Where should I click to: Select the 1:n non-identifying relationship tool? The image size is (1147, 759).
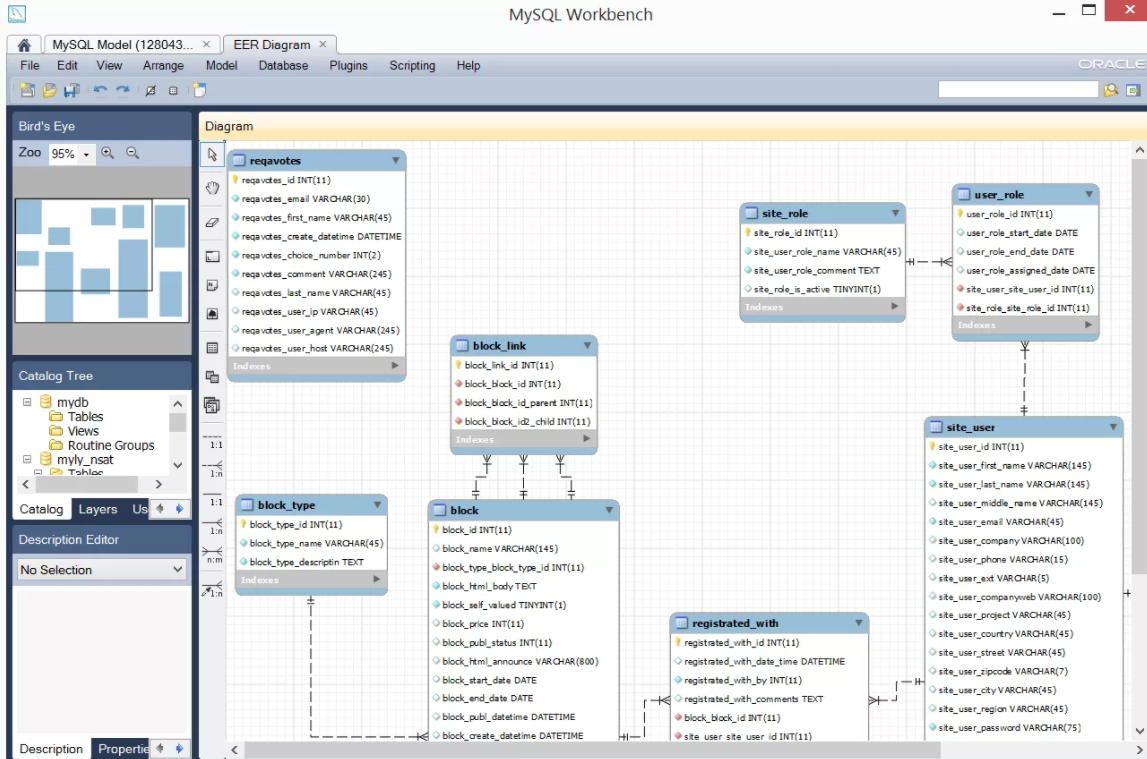coord(213,469)
